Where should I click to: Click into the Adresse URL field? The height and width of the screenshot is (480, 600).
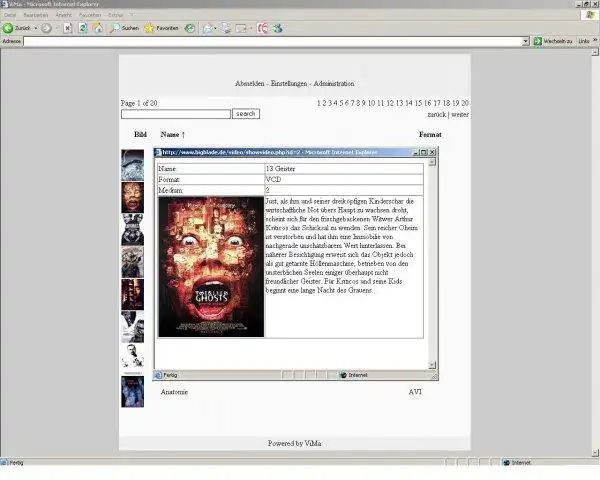(x=273, y=41)
